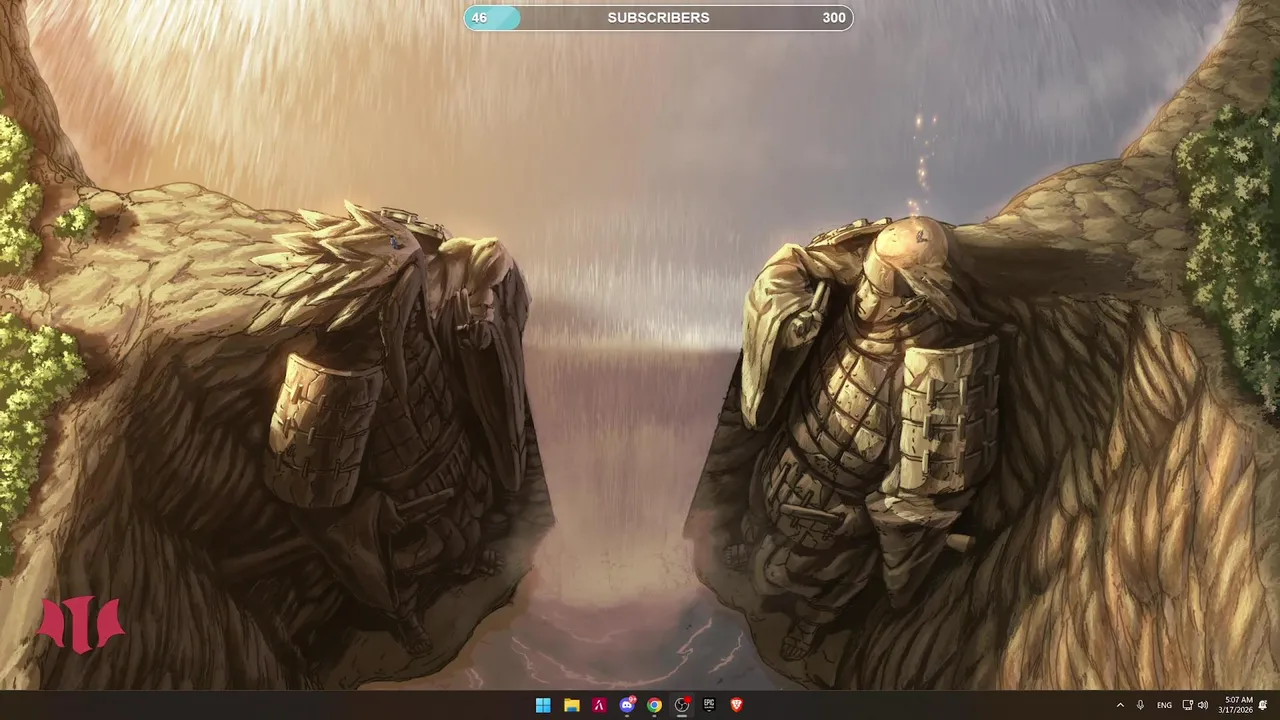The width and height of the screenshot is (1280, 720).
Task: Open network settings tray icon
Action: pyautogui.click(x=1187, y=705)
